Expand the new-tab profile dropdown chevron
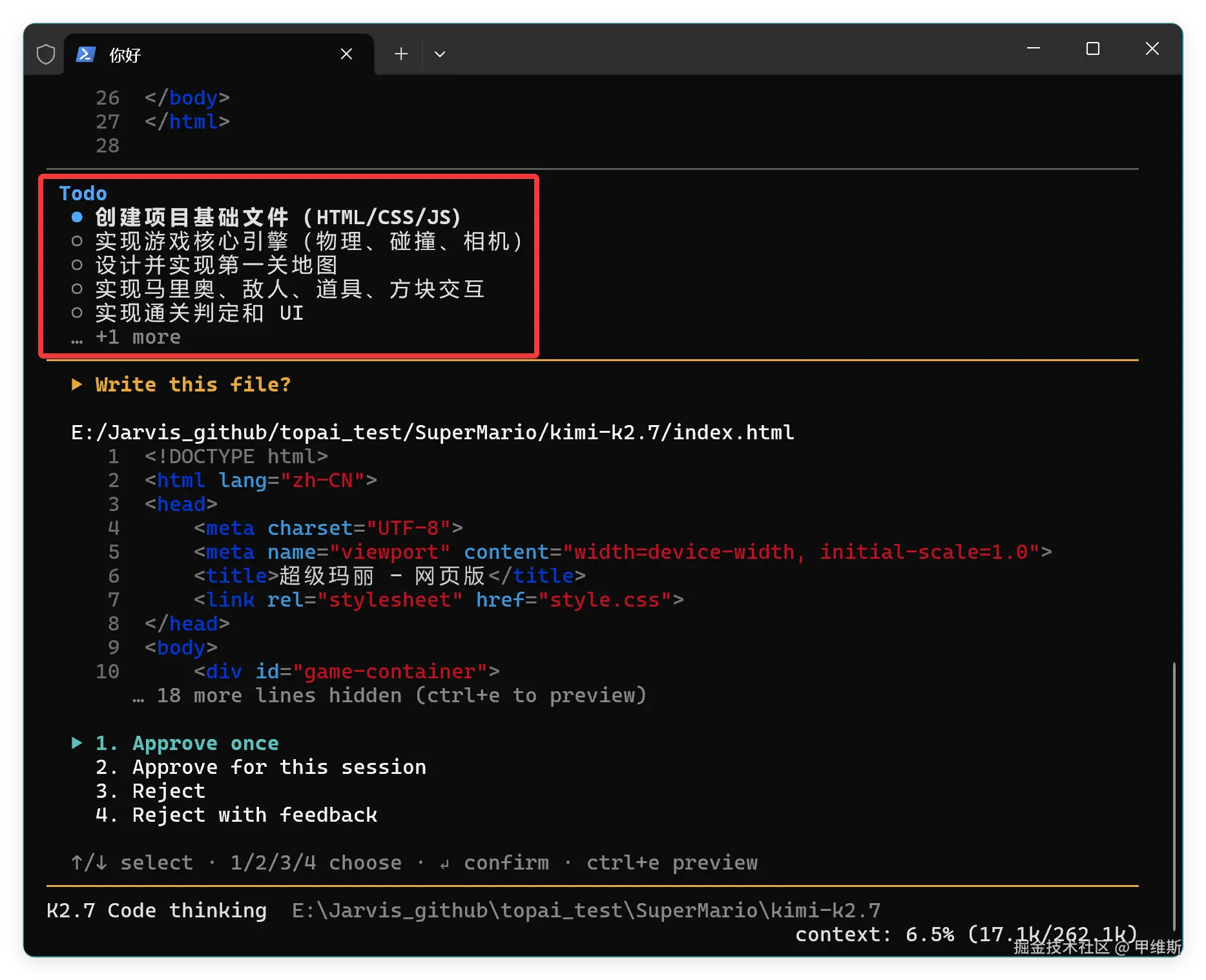 point(440,54)
